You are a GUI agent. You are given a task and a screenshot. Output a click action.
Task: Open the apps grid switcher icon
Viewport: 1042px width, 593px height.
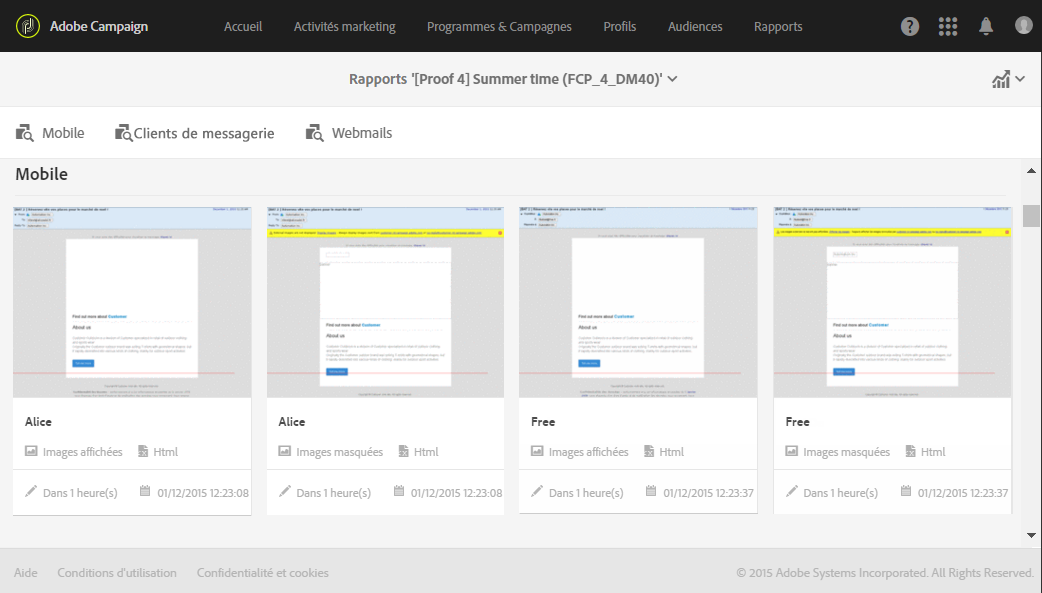[x=948, y=27]
